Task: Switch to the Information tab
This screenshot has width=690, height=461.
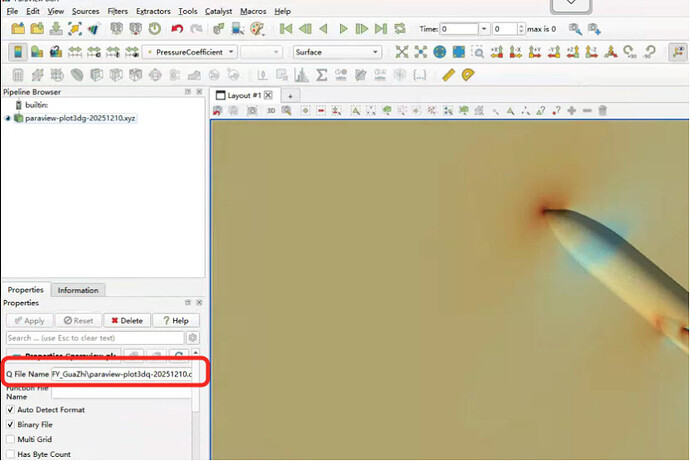Action: coord(78,290)
